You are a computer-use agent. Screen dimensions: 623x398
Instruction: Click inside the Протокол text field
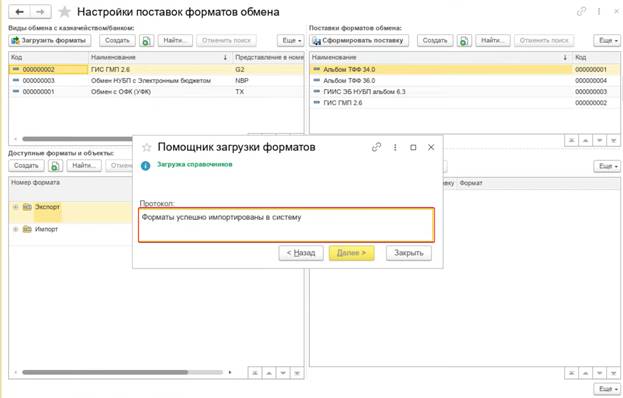click(x=286, y=225)
